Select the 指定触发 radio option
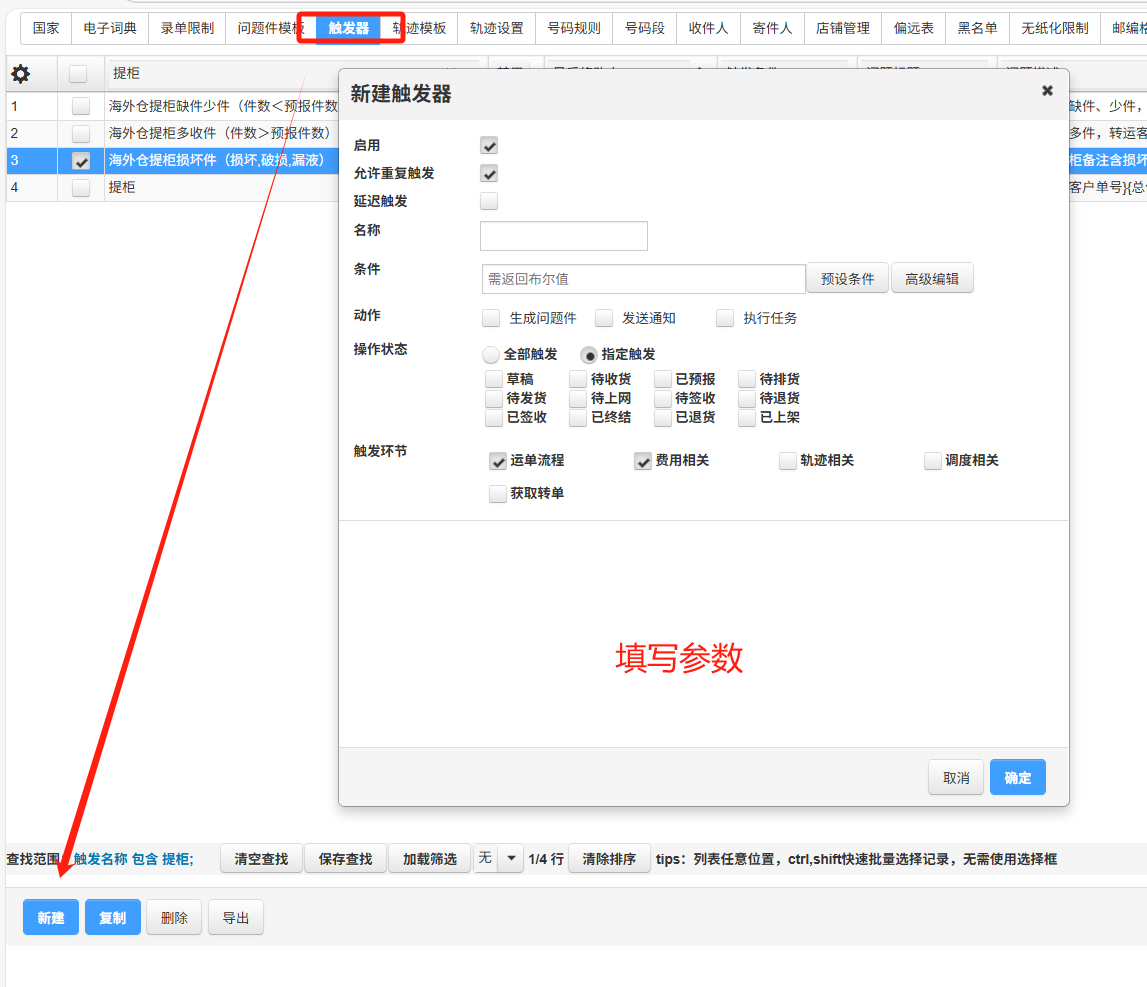 (589, 355)
